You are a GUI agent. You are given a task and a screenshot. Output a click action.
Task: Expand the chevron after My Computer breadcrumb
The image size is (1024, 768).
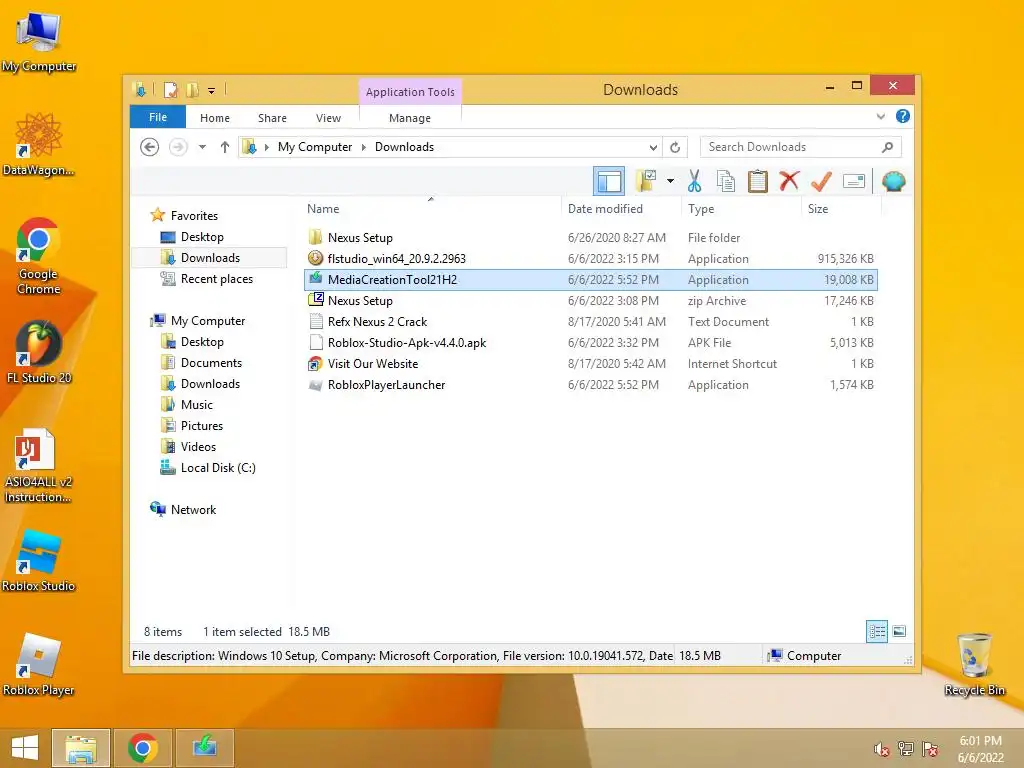(364, 147)
